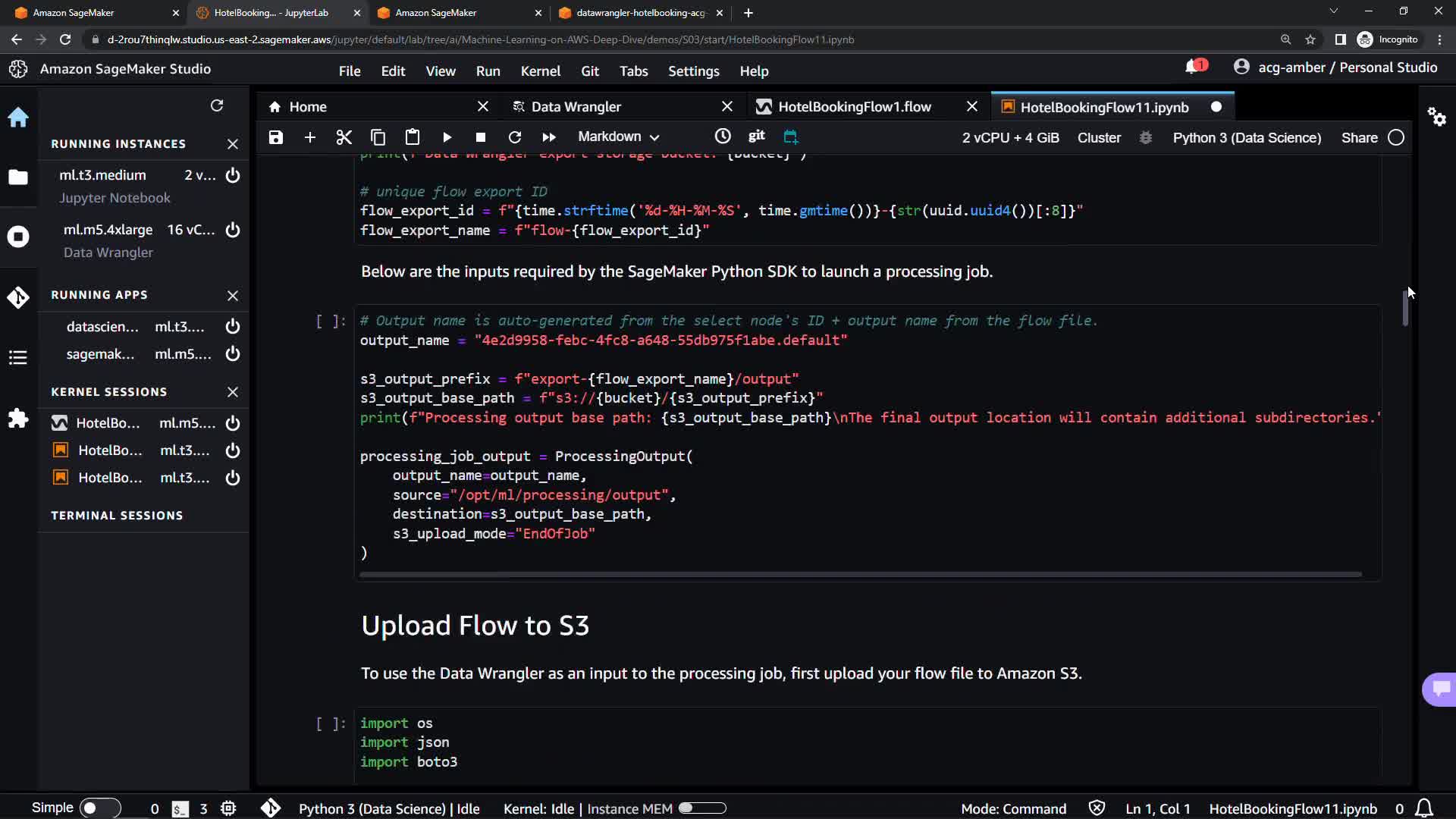Shut down the ml.t3.medium instance
The image size is (1456, 819).
233,175
